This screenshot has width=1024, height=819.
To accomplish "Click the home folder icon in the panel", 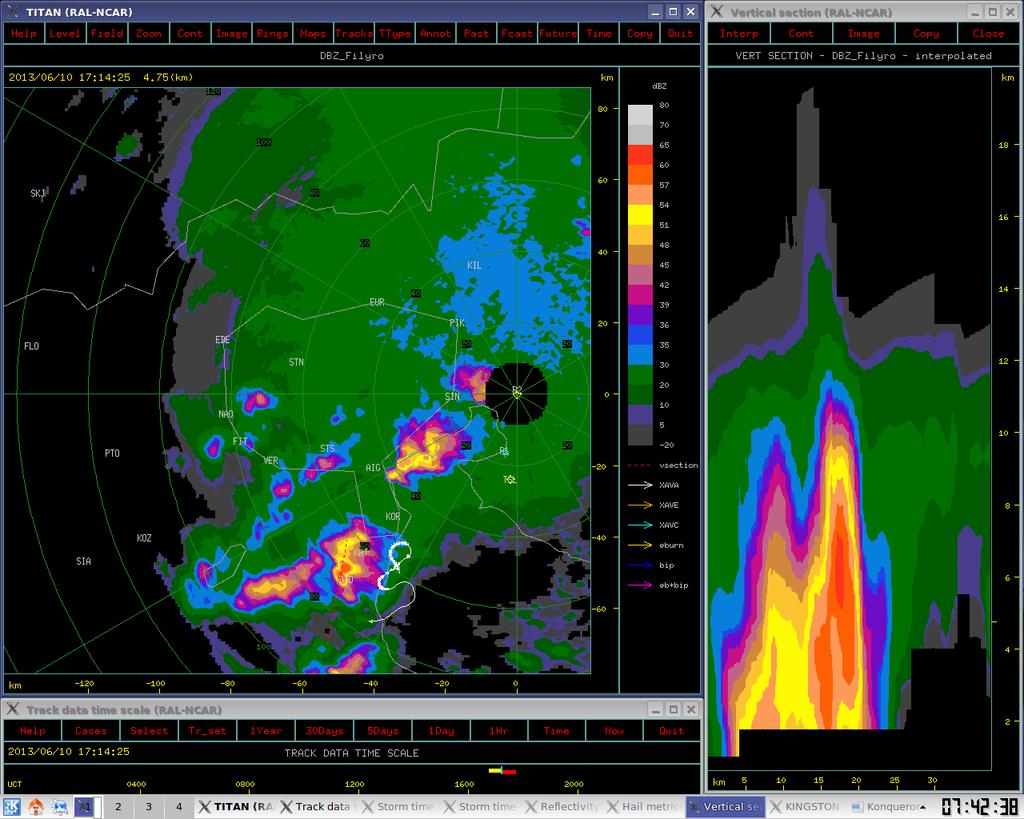I will click(36, 807).
